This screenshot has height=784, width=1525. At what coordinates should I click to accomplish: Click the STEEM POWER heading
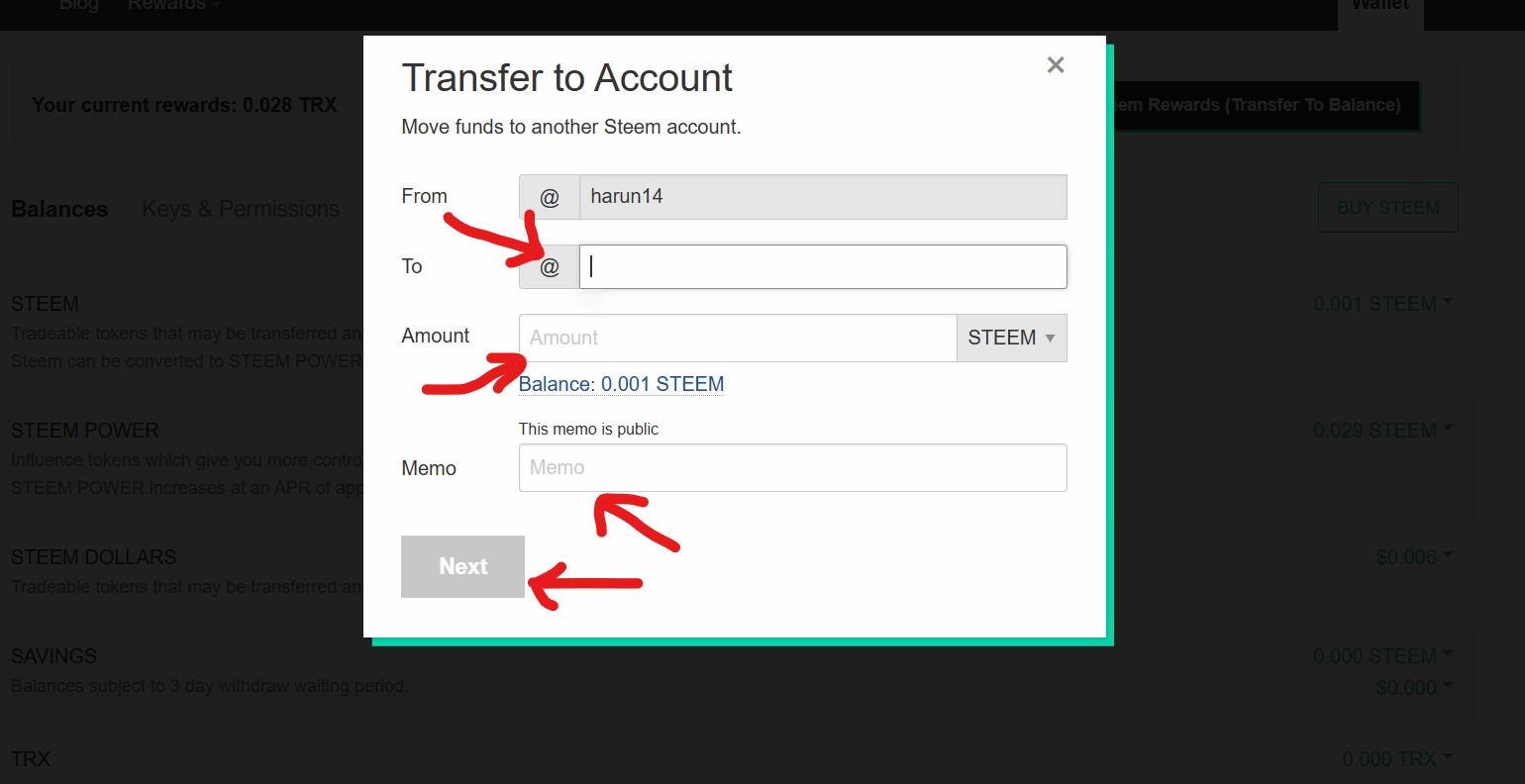pos(85,431)
